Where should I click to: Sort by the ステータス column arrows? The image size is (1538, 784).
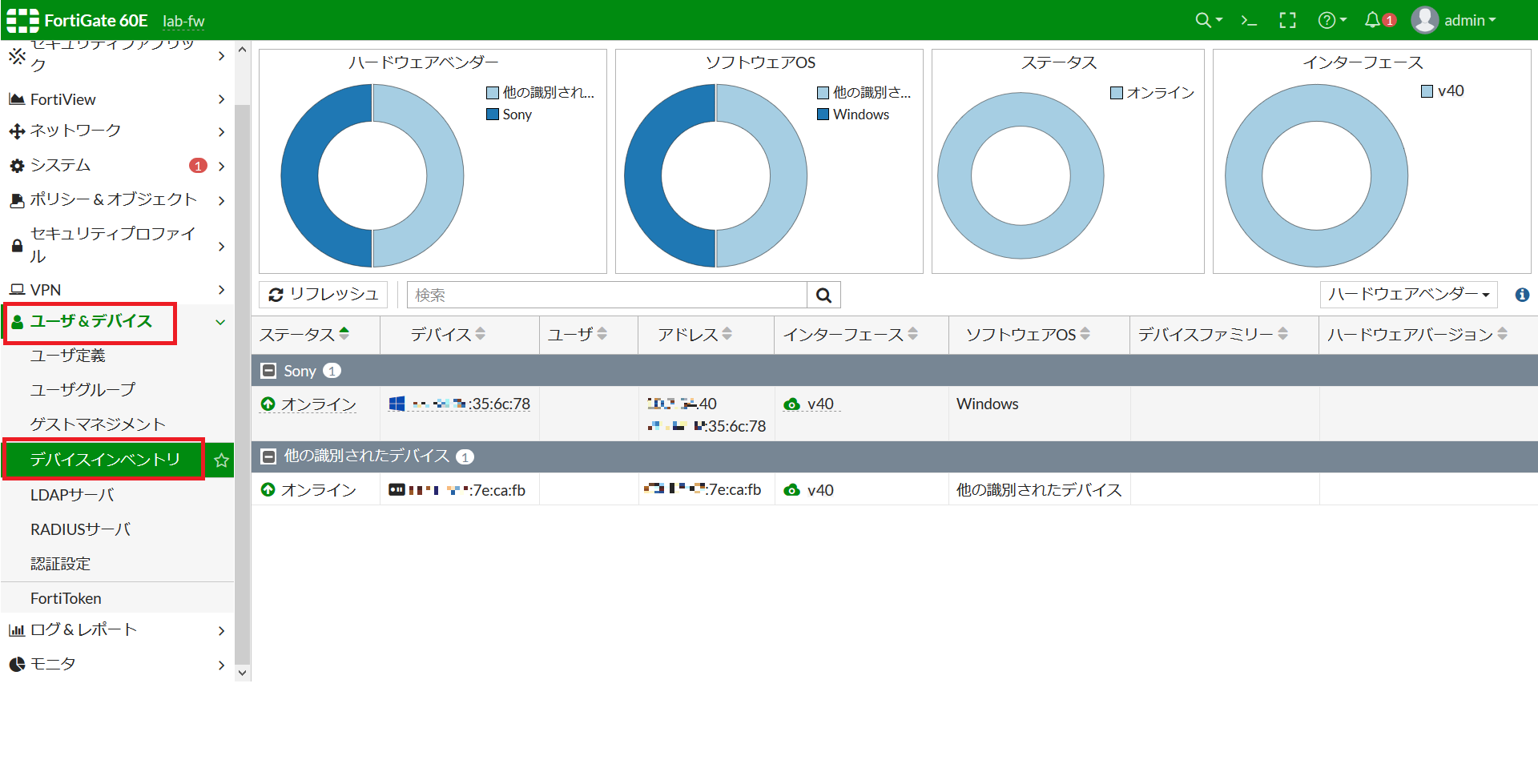344,333
